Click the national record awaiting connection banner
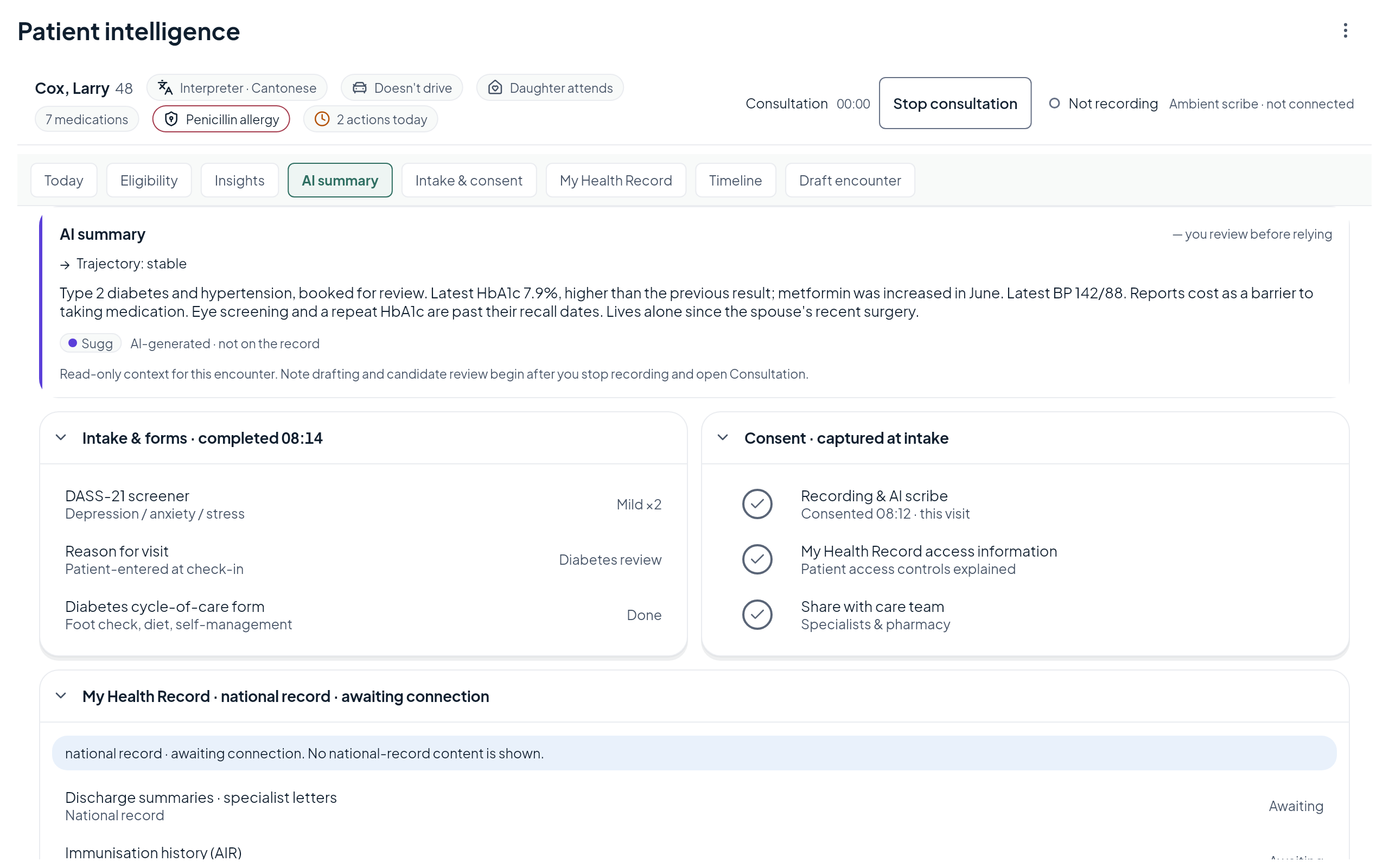This screenshot has height=868, width=1389. 694,753
